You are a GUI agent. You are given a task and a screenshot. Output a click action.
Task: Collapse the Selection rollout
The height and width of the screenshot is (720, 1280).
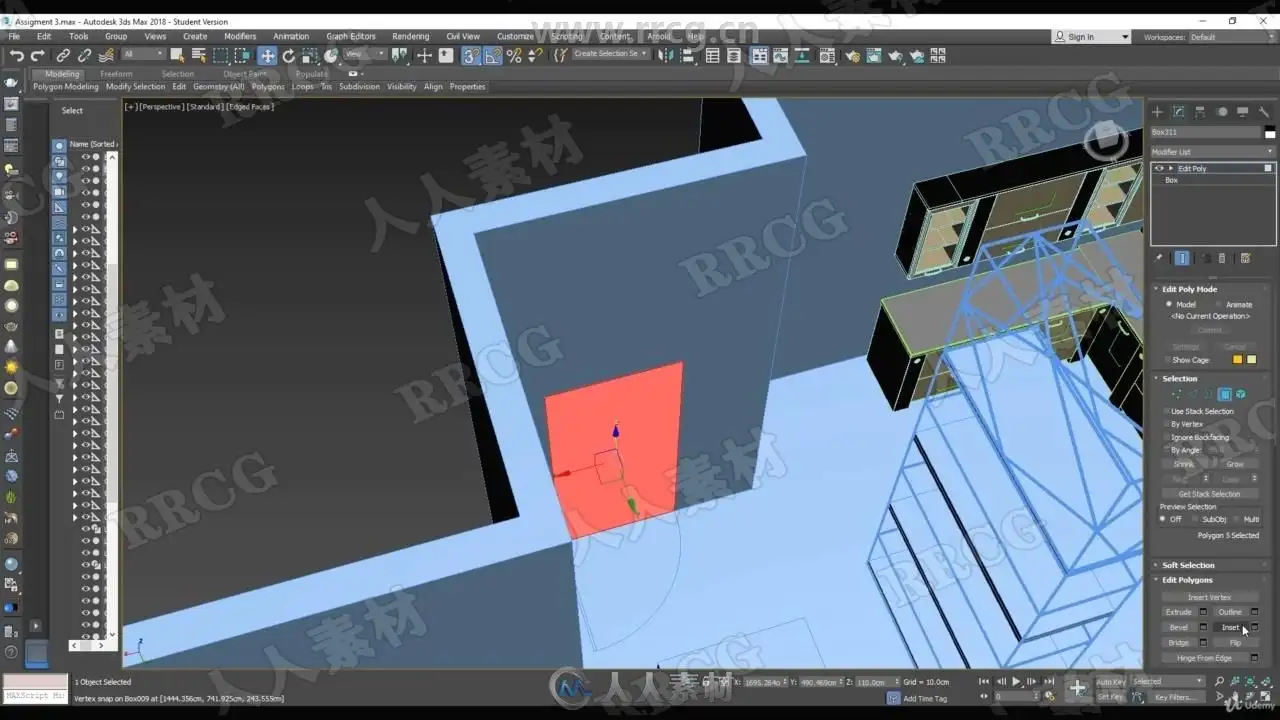pos(1179,379)
